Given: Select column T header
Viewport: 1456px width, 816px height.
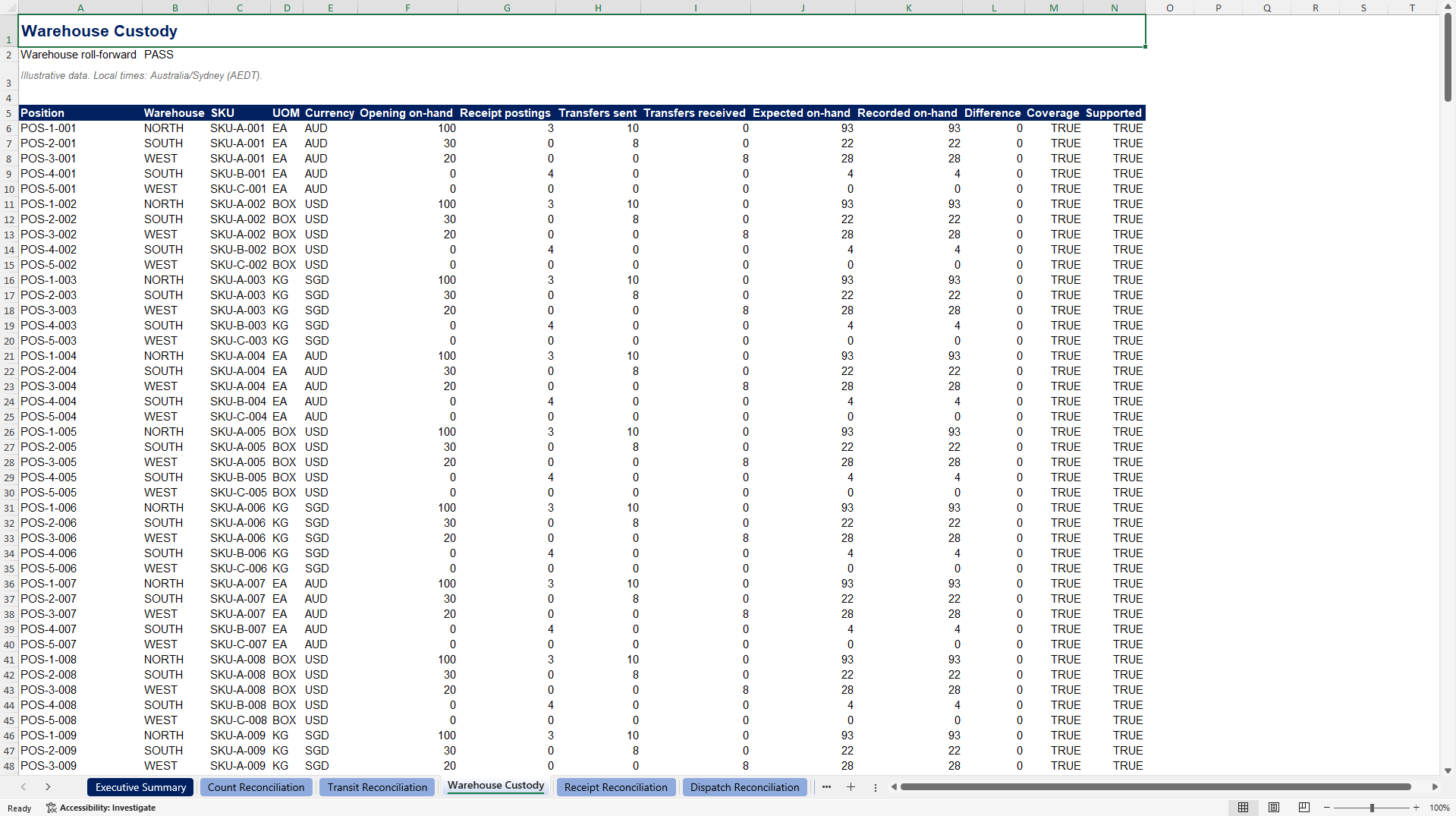Looking at the screenshot, I should coord(1412,8).
